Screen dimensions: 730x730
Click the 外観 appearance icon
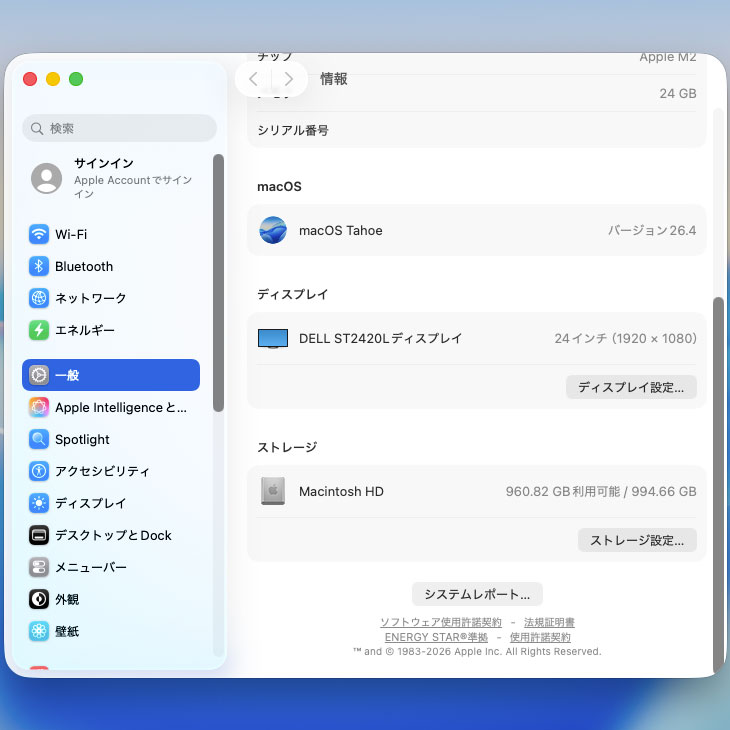coord(39,599)
